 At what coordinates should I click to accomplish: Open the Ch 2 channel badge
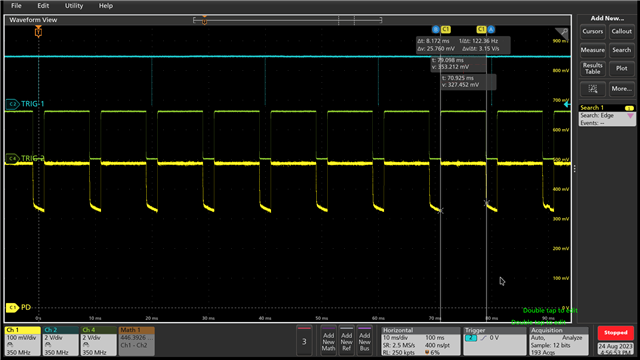(60, 341)
